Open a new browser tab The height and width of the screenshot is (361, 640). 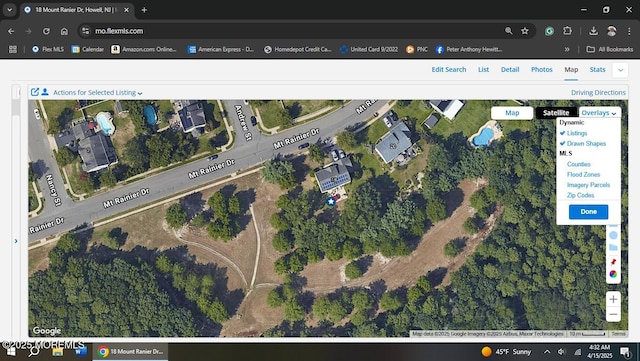(x=144, y=10)
